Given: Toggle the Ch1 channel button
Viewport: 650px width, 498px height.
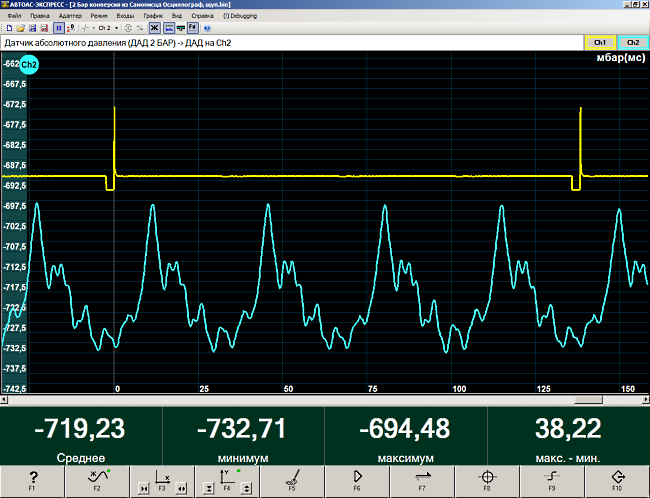Looking at the screenshot, I should 600,44.
